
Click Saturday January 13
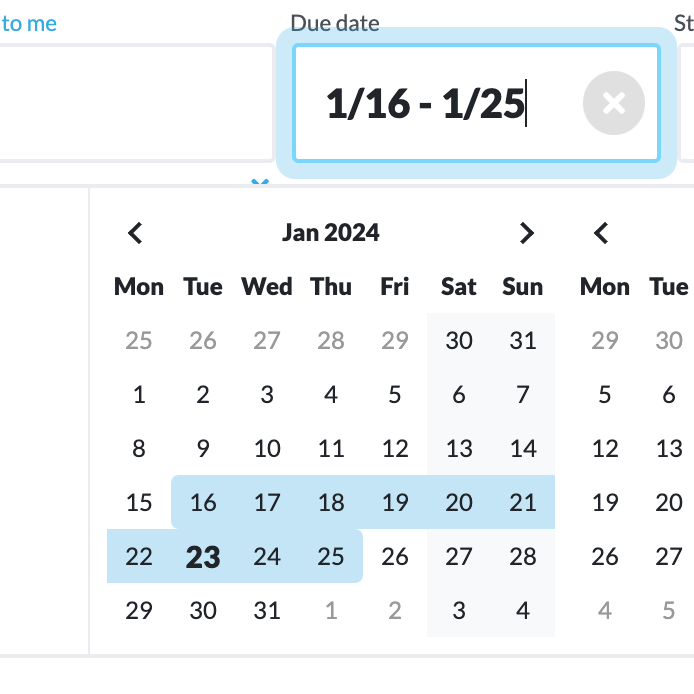(x=459, y=448)
